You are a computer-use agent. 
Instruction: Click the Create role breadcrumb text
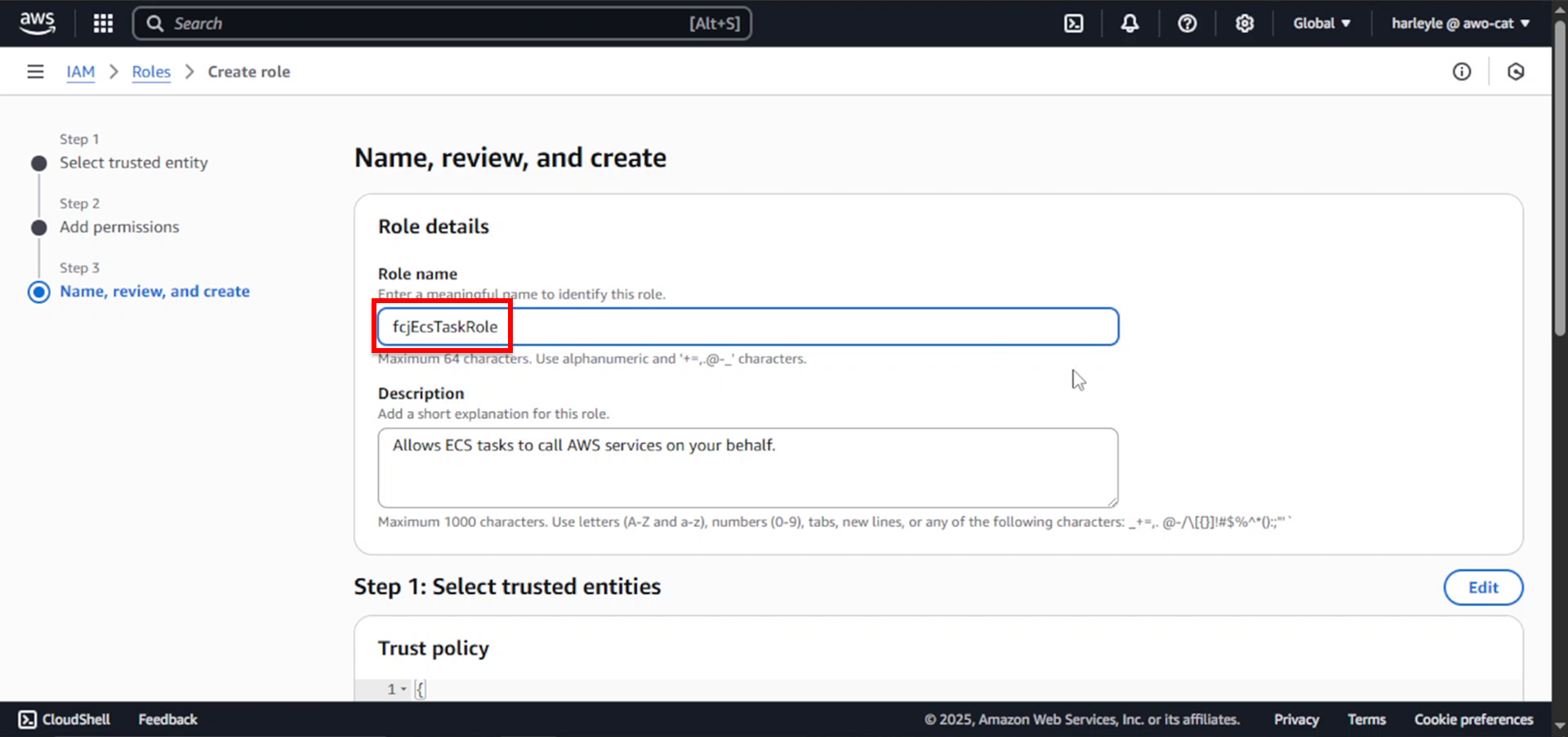[x=249, y=72]
